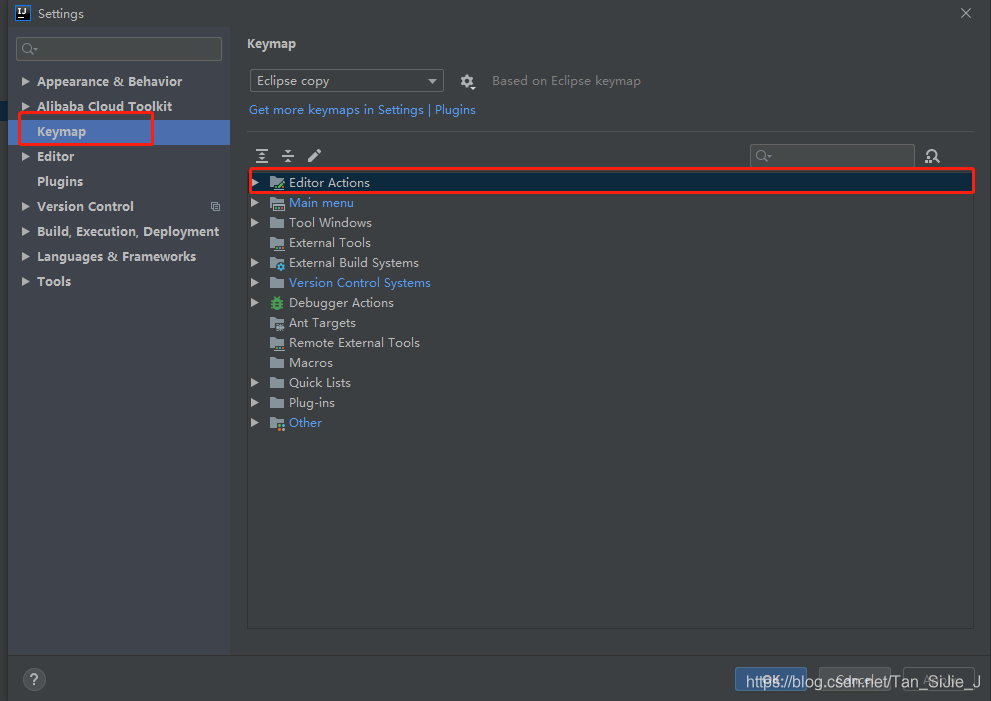Screen dimensions: 991x701
Task: Expand the Editor settings category arrow
Action: [x=25, y=156]
